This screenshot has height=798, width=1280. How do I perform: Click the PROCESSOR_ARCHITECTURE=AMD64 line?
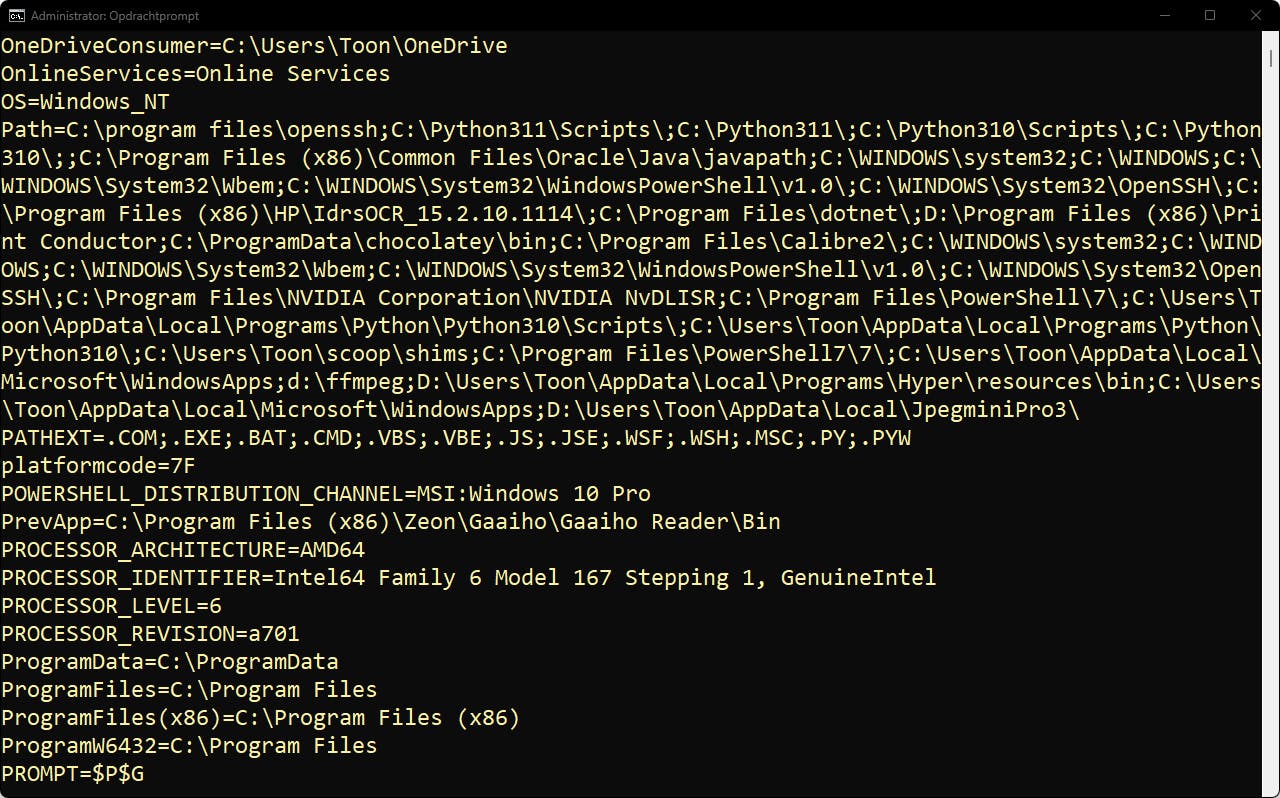(x=183, y=550)
